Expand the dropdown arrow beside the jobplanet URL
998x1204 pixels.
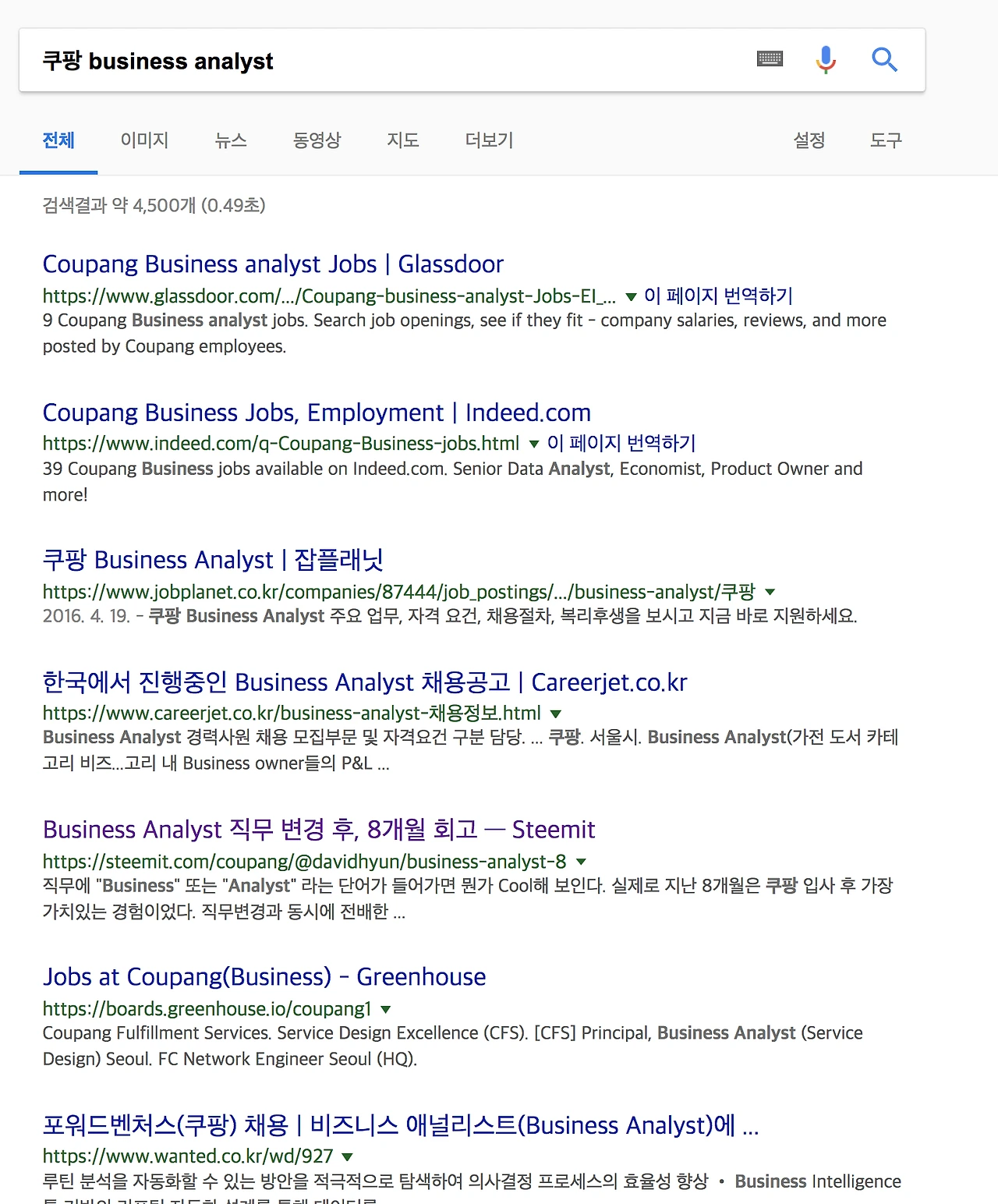pos(770,592)
